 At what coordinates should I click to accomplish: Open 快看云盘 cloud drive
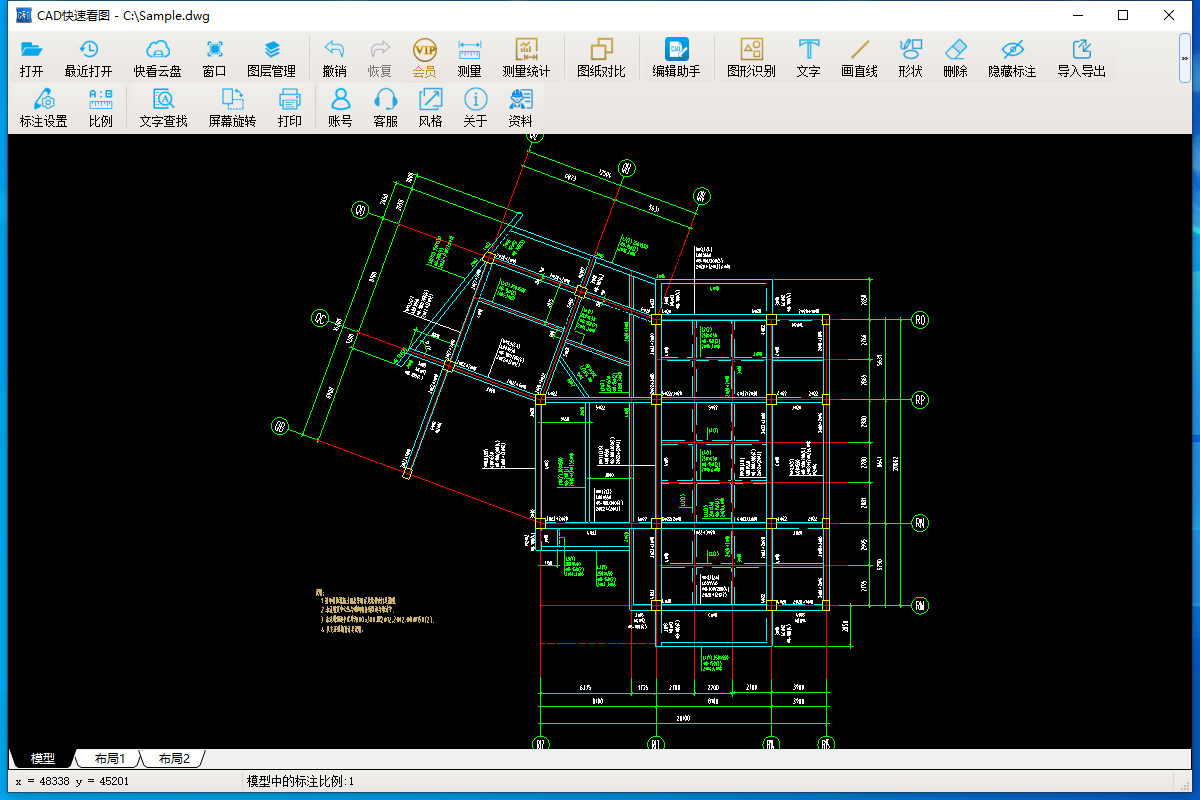pyautogui.click(x=158, y=59)
